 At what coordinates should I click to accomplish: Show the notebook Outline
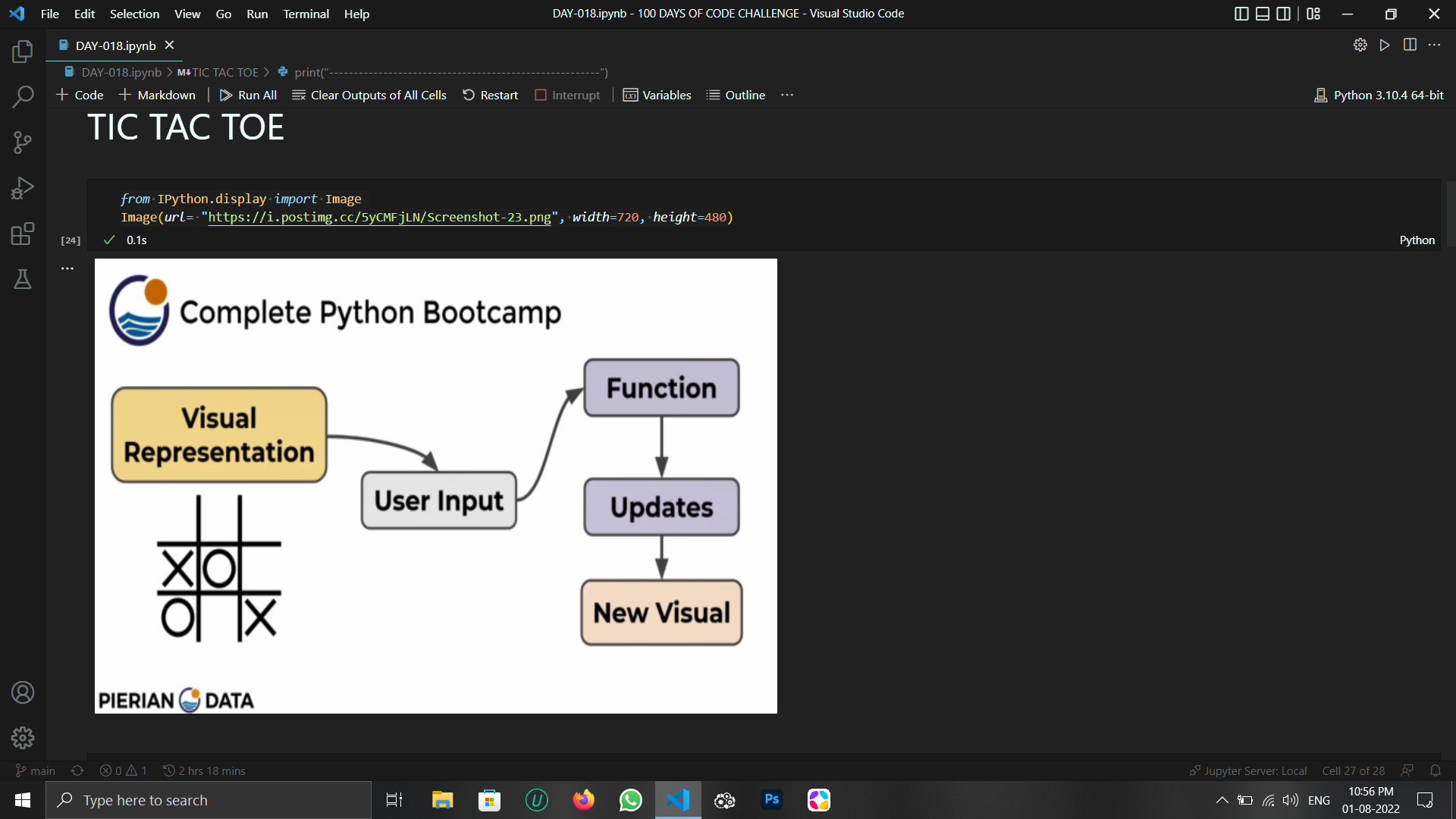pos(735,95)
